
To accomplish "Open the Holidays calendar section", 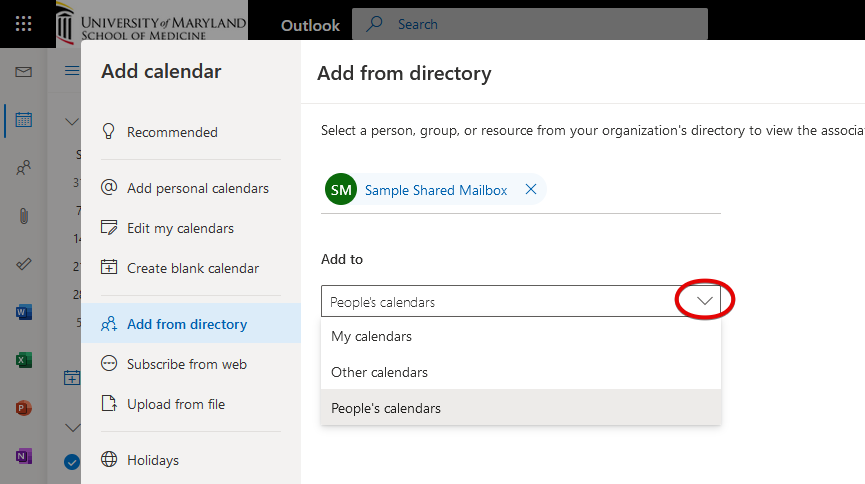I will (x=152, y=460).
